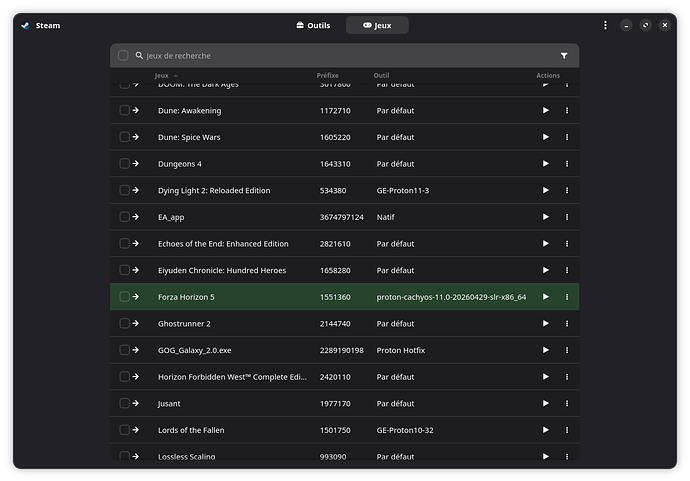
Task: Minimize the Steam window
Action: click(626, 25)
